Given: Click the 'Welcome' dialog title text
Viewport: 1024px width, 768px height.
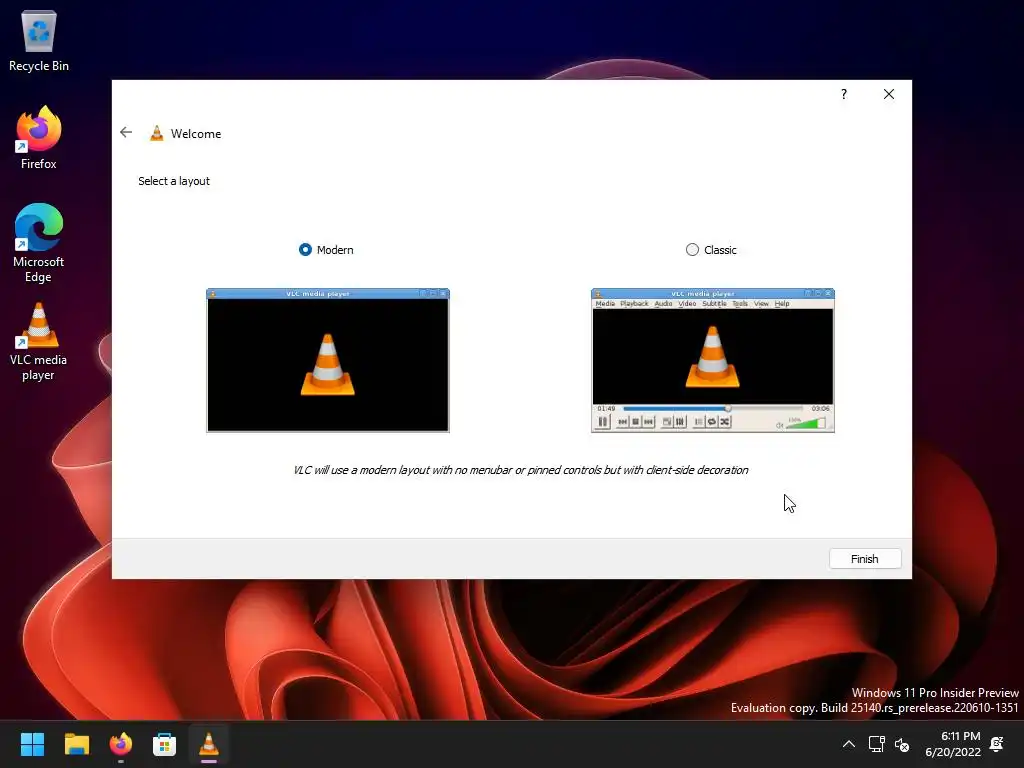Looking at the screenshot, I should [196, 134].
